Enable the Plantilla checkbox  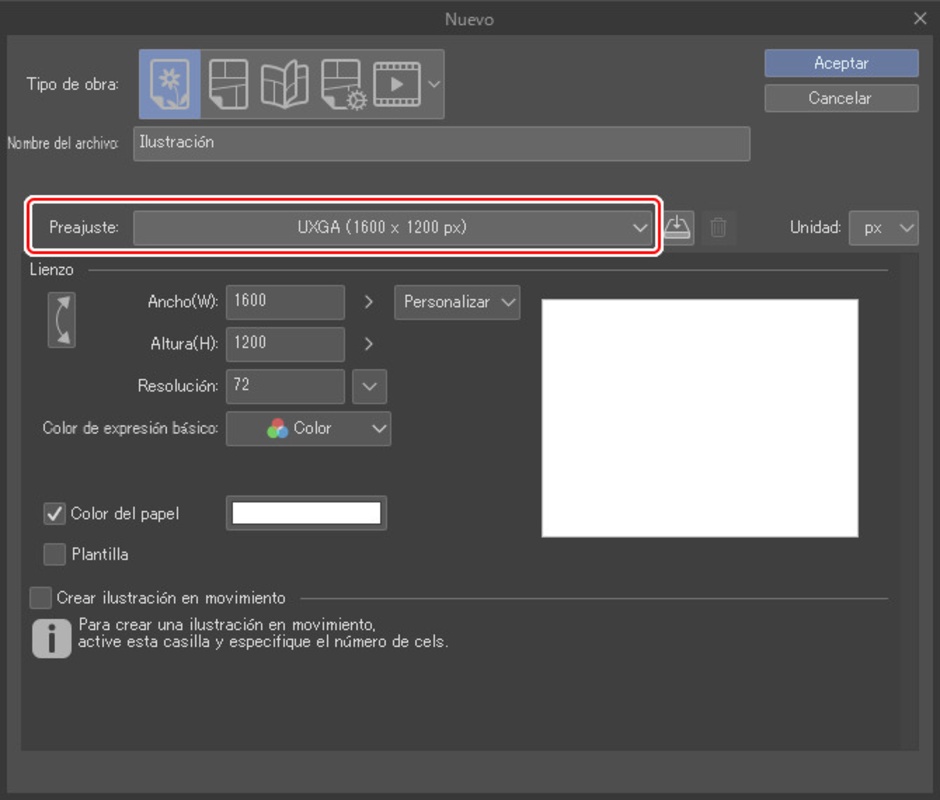coord(55,554)
